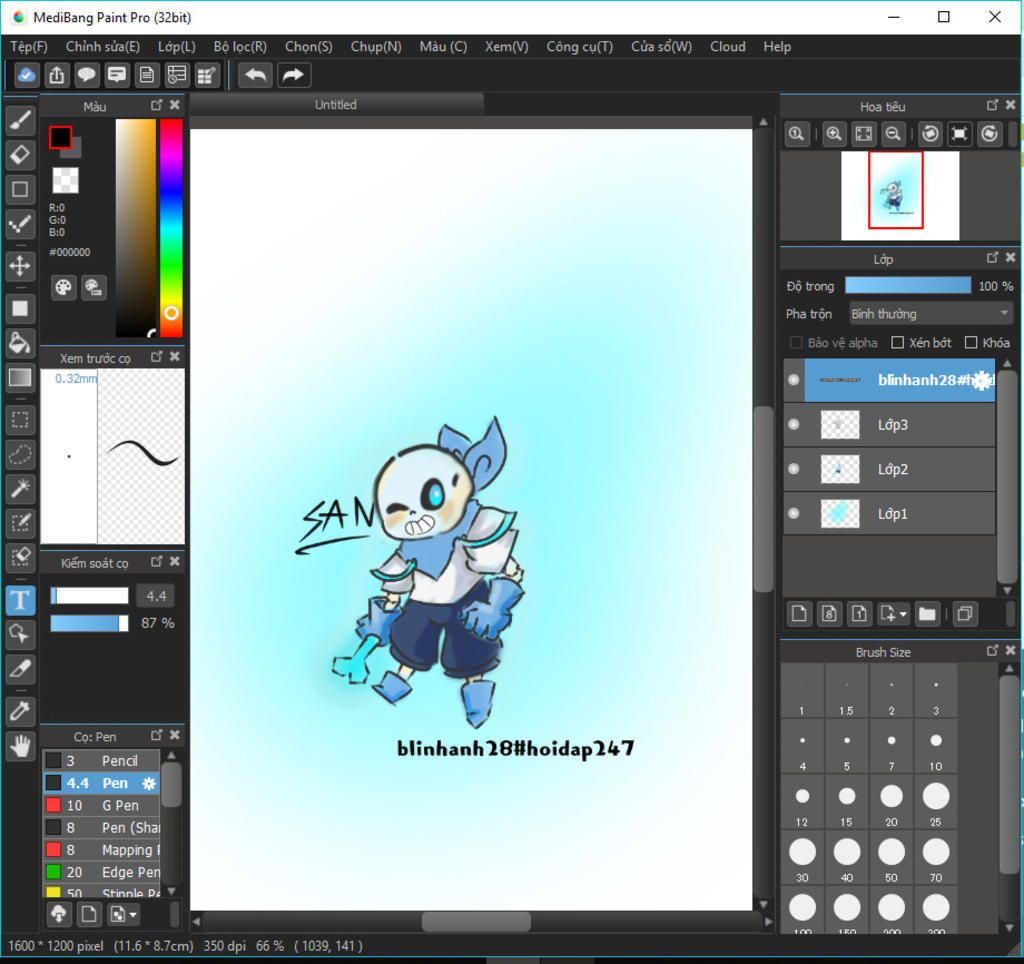1024x964 pixels.
Task: Open the Bộ lọc(R) menu
Action: point(240,47)
